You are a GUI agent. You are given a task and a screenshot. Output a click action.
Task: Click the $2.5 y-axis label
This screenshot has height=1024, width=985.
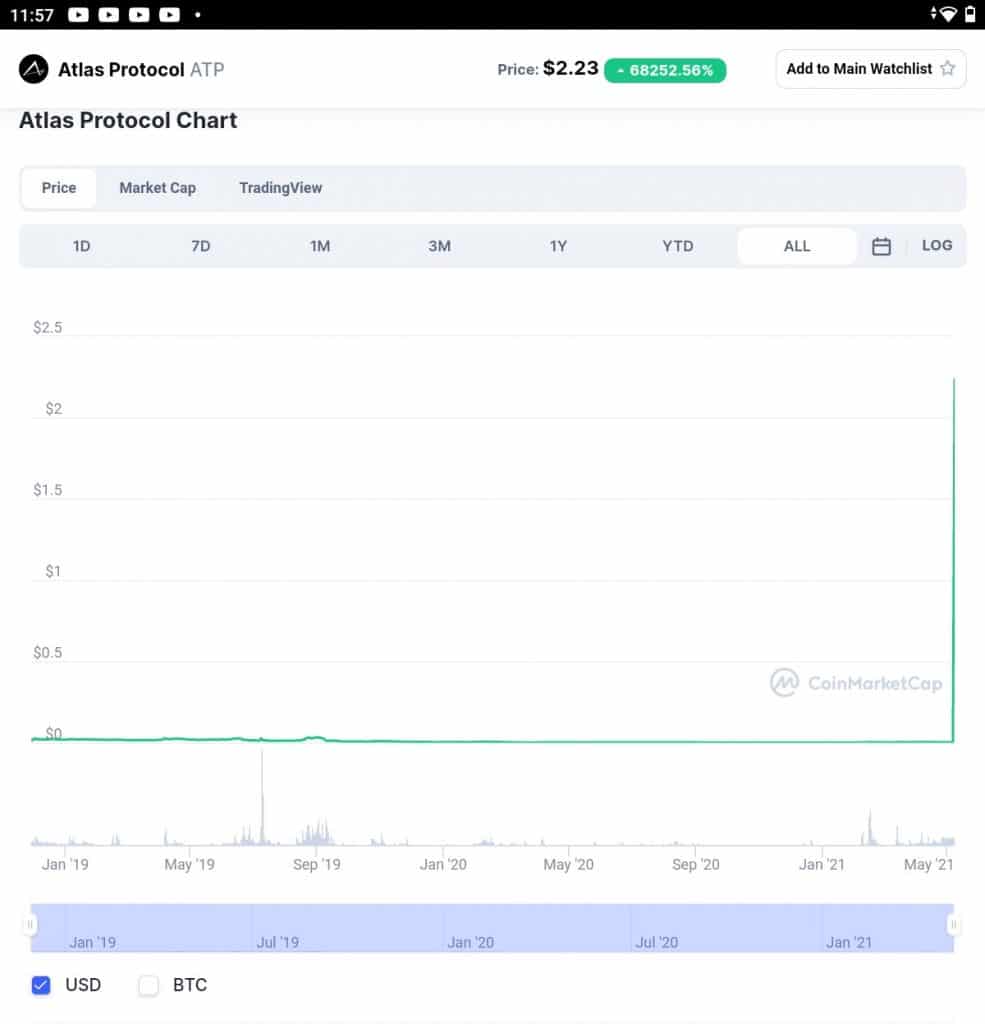(x=48, y=327)
